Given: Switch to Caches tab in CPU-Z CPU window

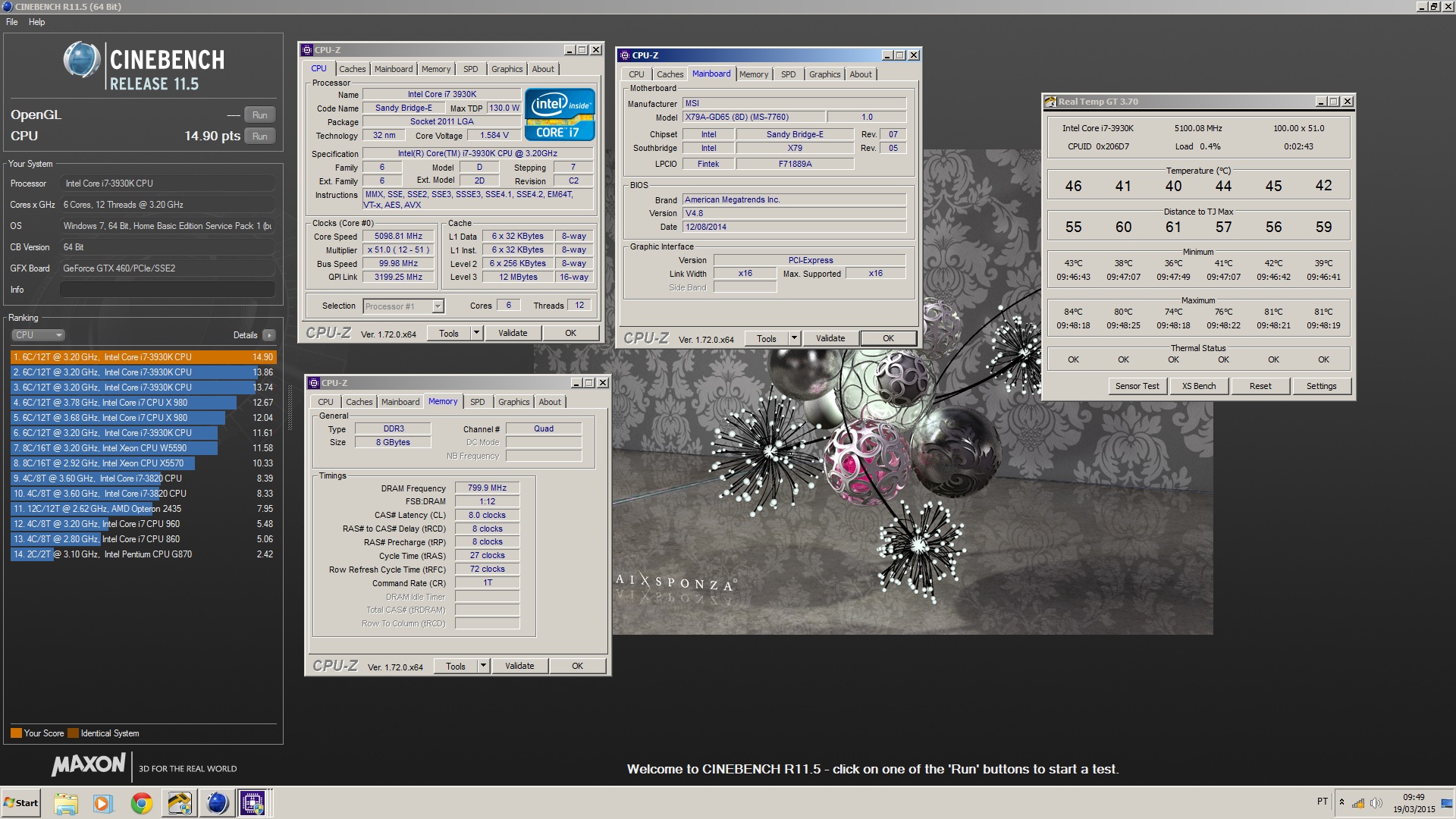Looking at the screenshot, I should (353, 69).
